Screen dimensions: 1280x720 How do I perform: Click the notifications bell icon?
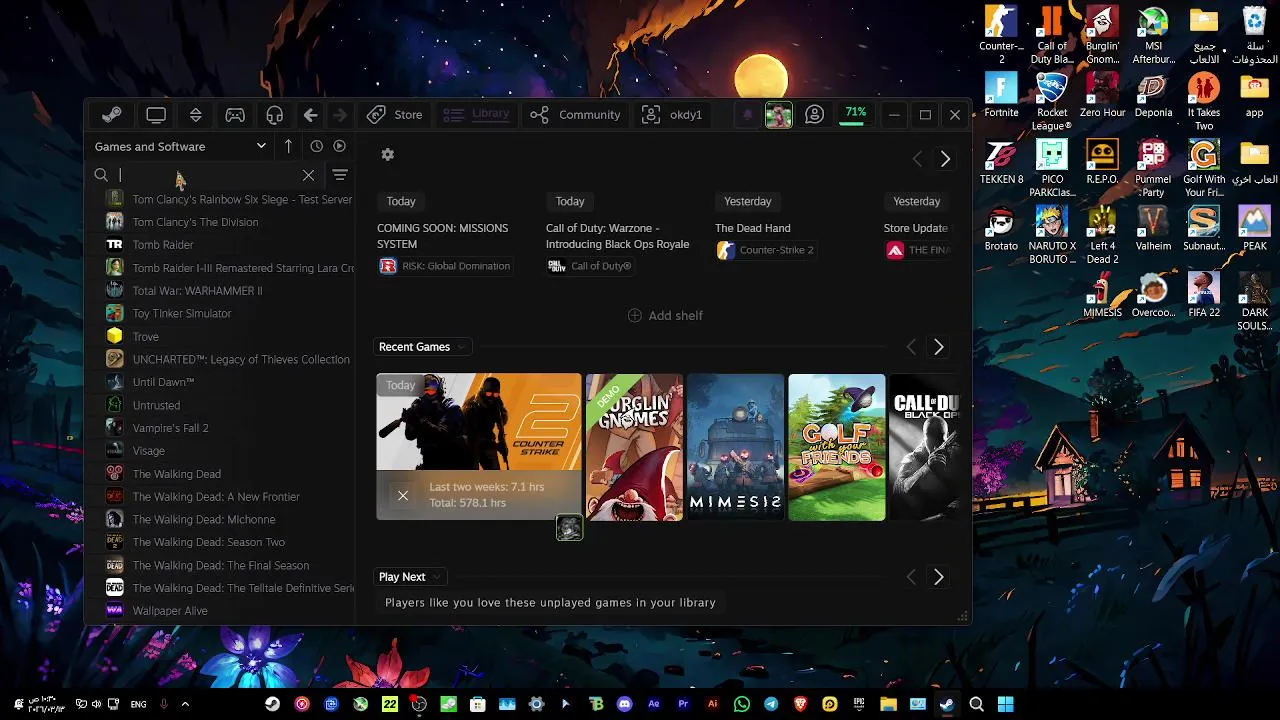747,115
